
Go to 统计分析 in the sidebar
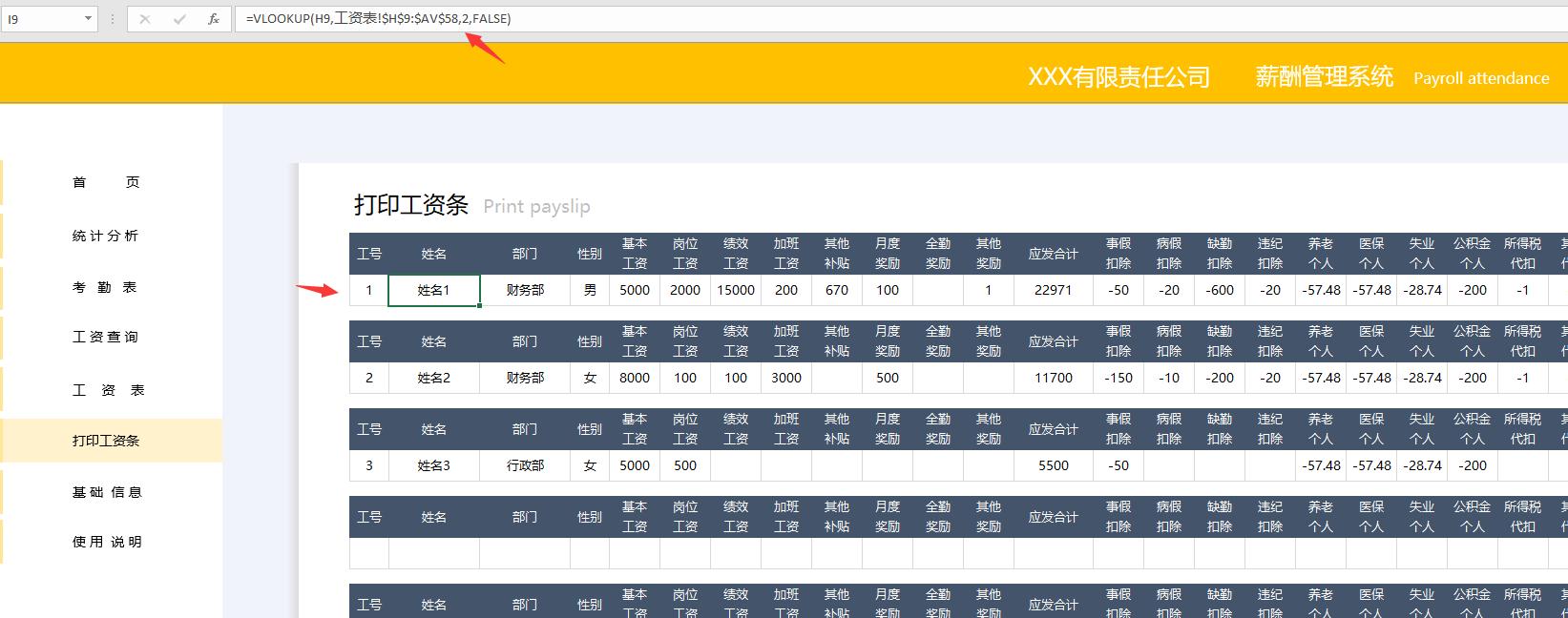point(106,236)
